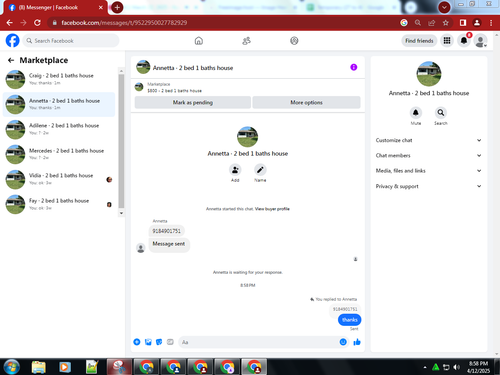500x375 pixels.
Task: Open Craig 2 bed 1 baths conversation
Action: 59,79
